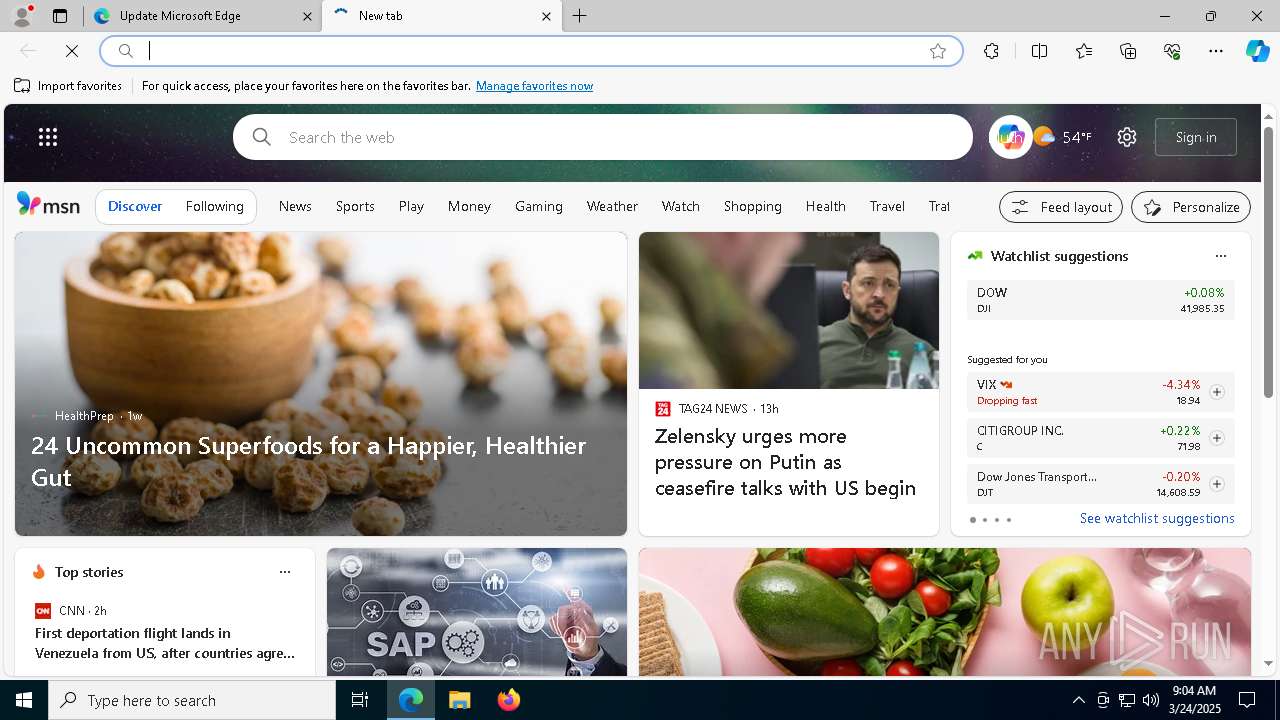Open the Favorites list icon
Screen dimensions: 1280x720
pyautogui.click(x=1084, y=51)
